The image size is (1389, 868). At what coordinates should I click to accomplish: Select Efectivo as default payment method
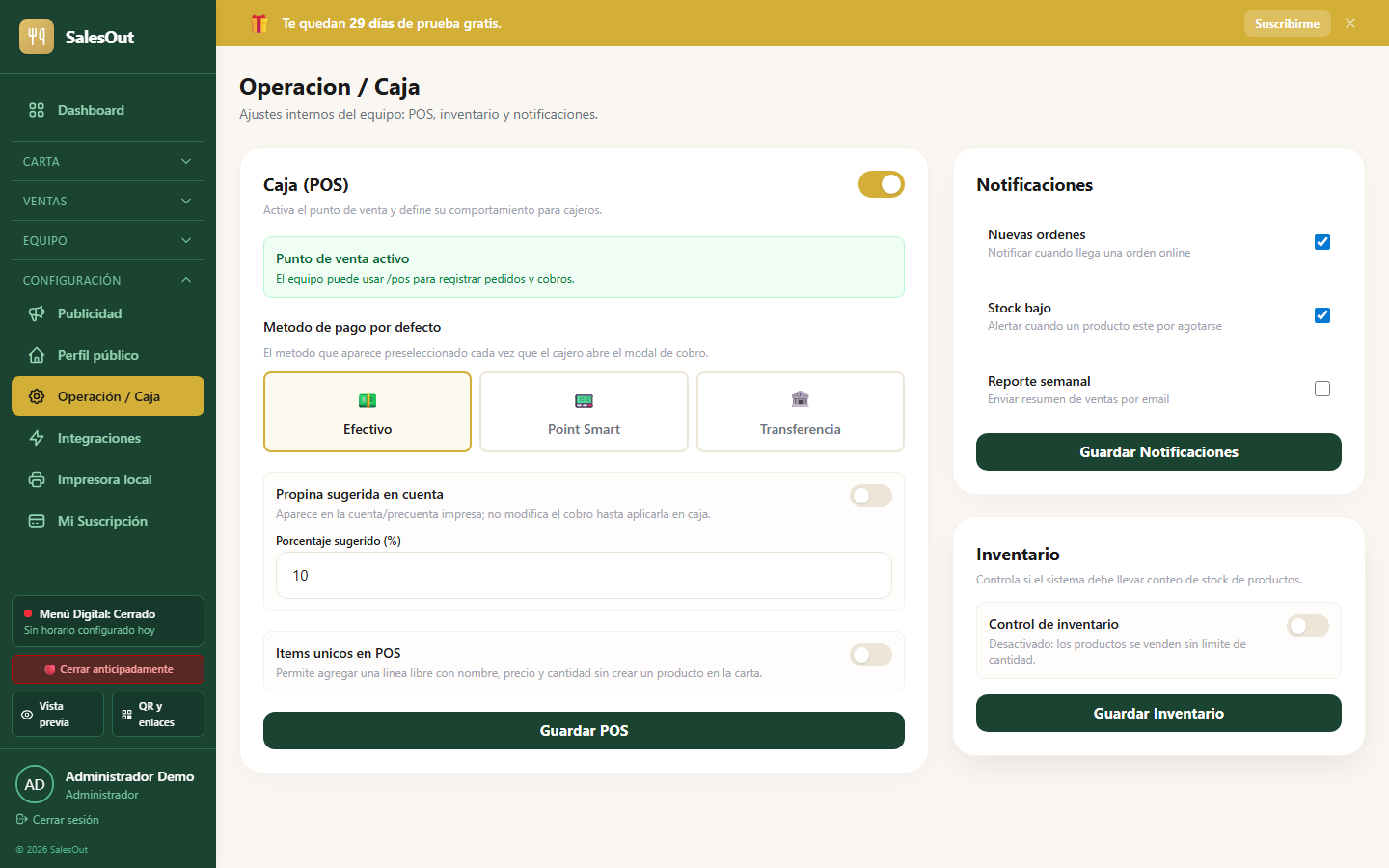pyautogui.click(x=368, y=412)
